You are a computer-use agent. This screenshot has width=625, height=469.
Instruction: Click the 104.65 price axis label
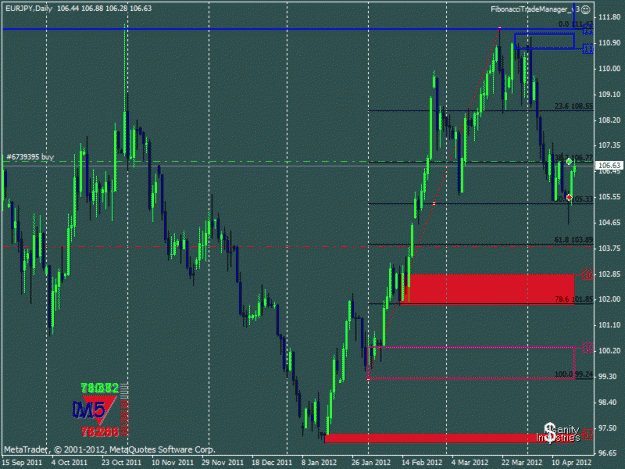coord(609,222)
